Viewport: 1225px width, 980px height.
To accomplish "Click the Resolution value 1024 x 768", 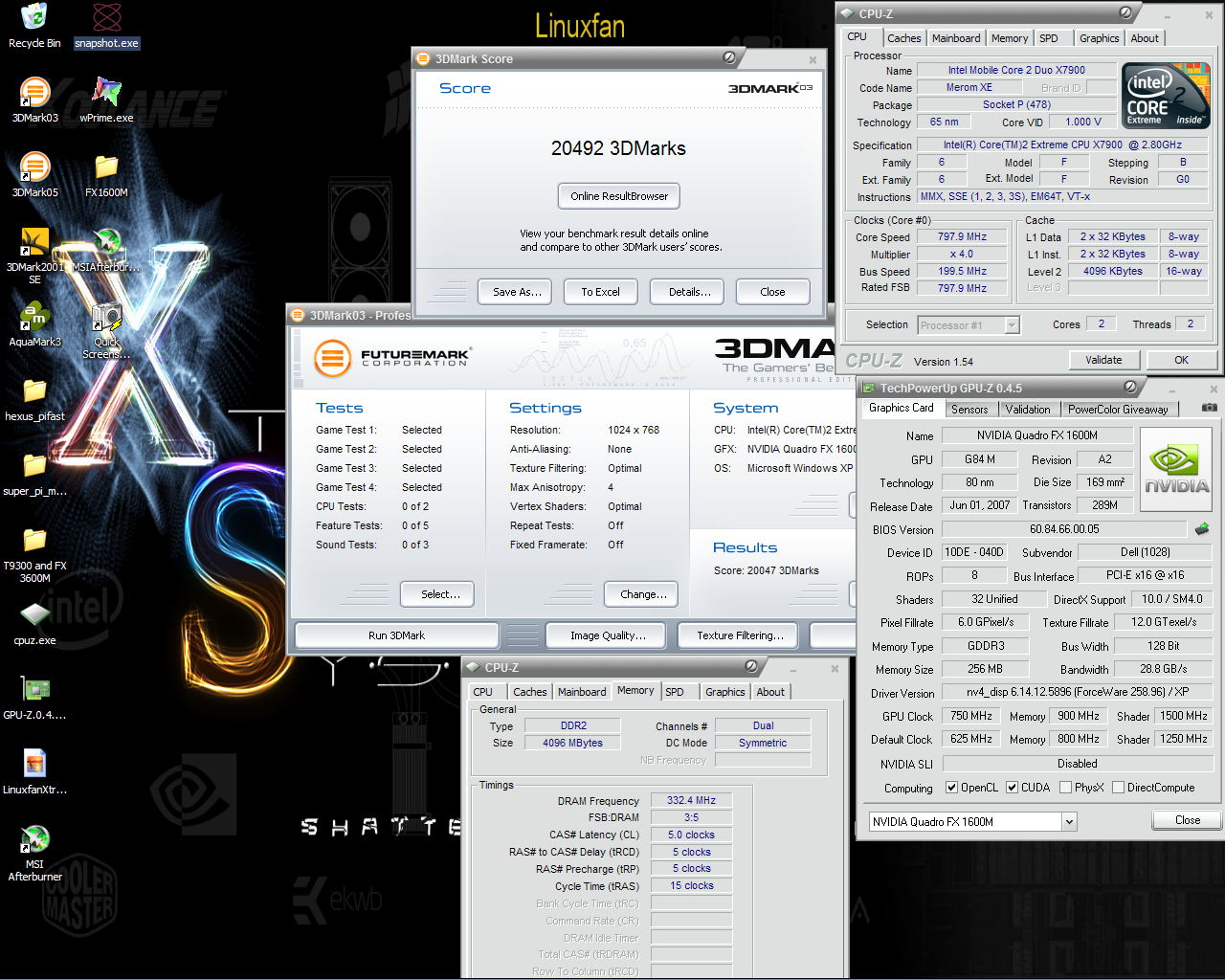I will (634, 430).
